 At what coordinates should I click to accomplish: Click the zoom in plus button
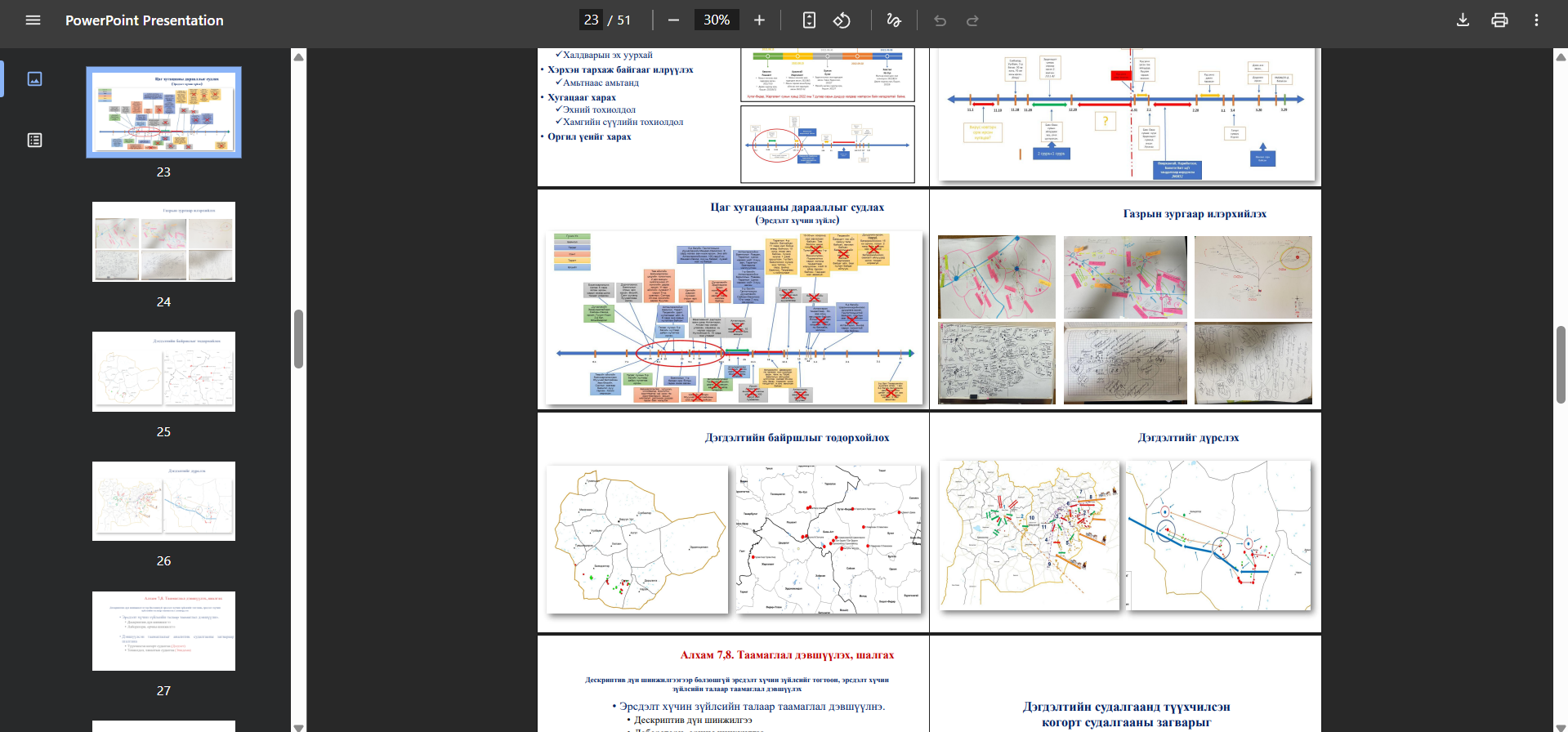coord(759,20)
